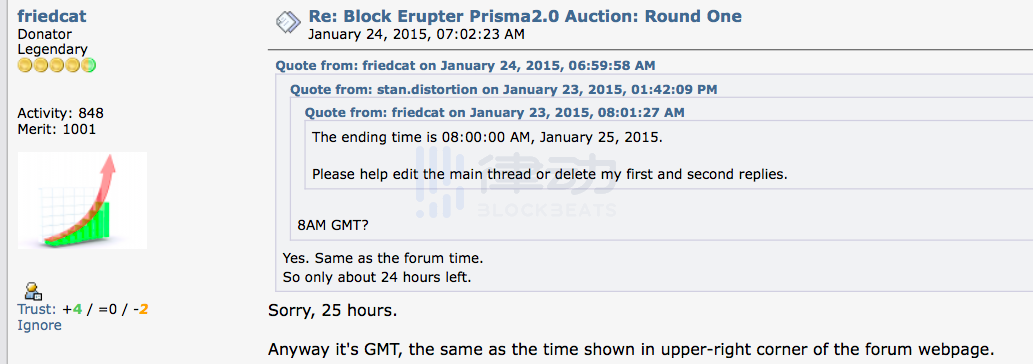Open the friedcat username profile link

52,16
